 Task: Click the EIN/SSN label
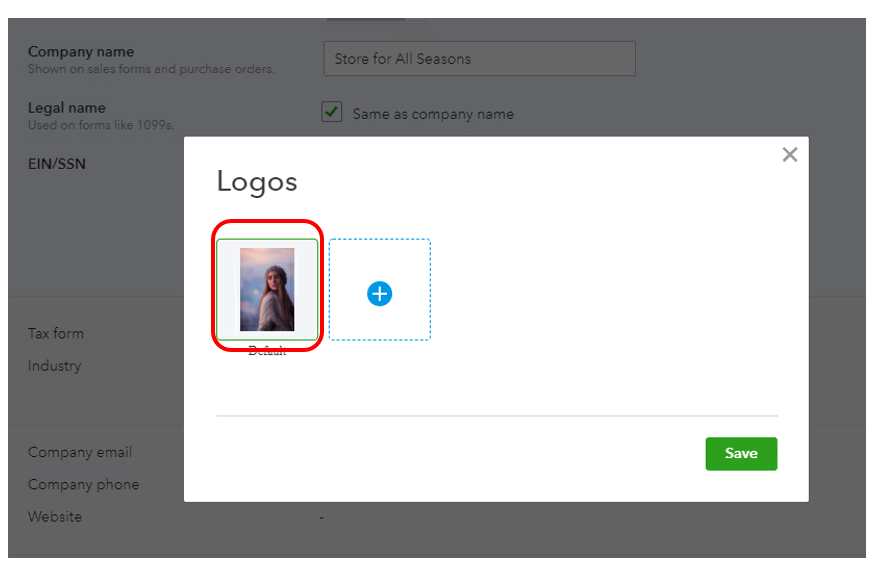(x=57, y=164)
